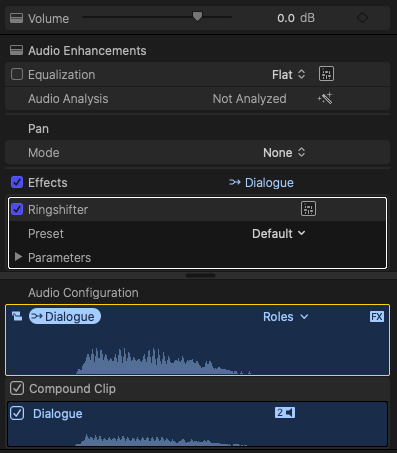Open the Ringshifter Preset Default dropdown

(278, 234)
